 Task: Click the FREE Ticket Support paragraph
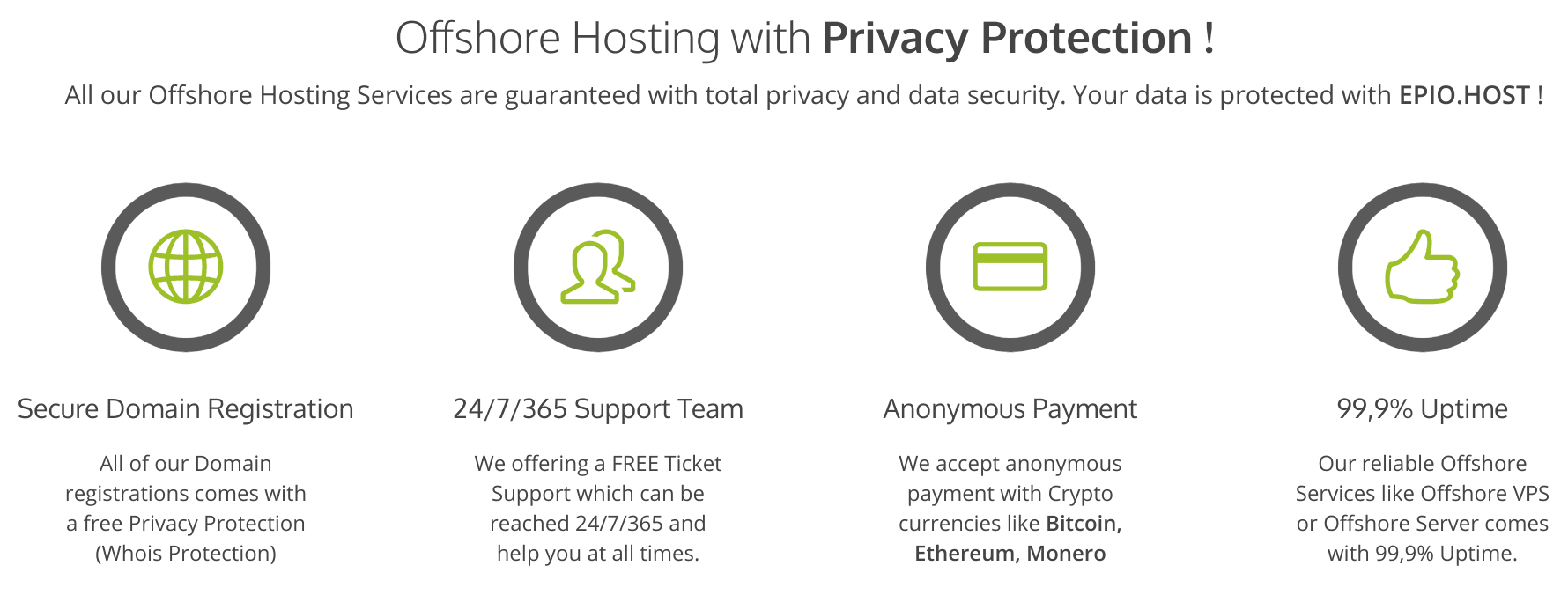[x=598, y=509]
